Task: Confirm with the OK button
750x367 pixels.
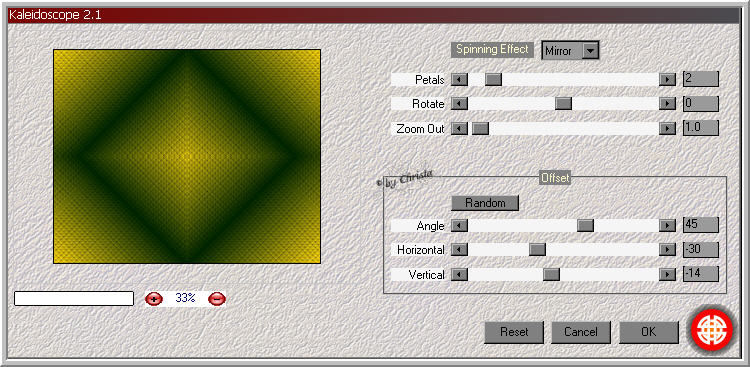Action: [649, 332]
